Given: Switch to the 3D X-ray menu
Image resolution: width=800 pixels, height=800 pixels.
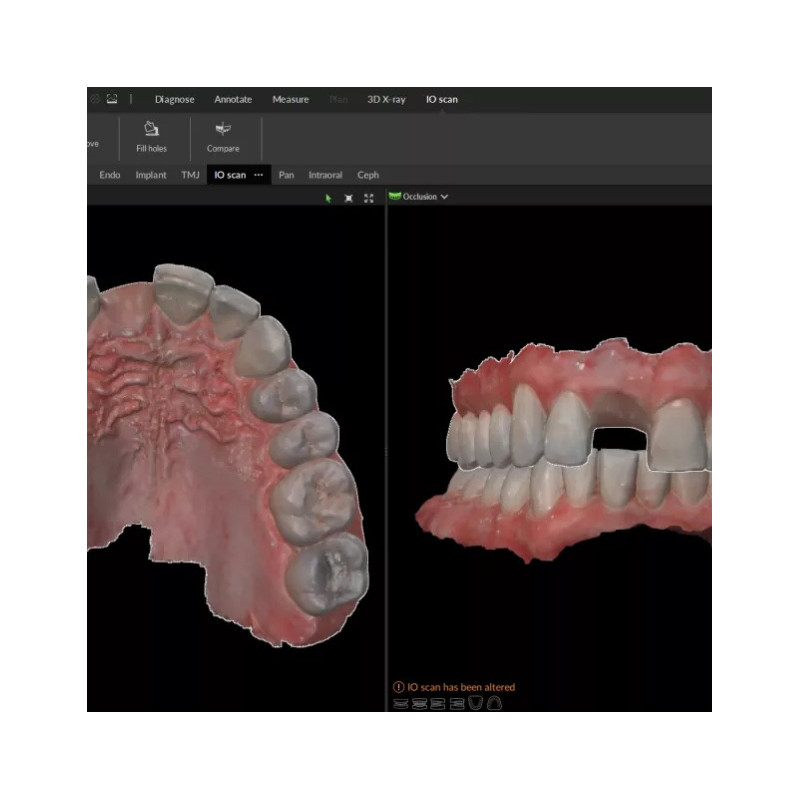Looking at the screenshot, I should (386, 100).
